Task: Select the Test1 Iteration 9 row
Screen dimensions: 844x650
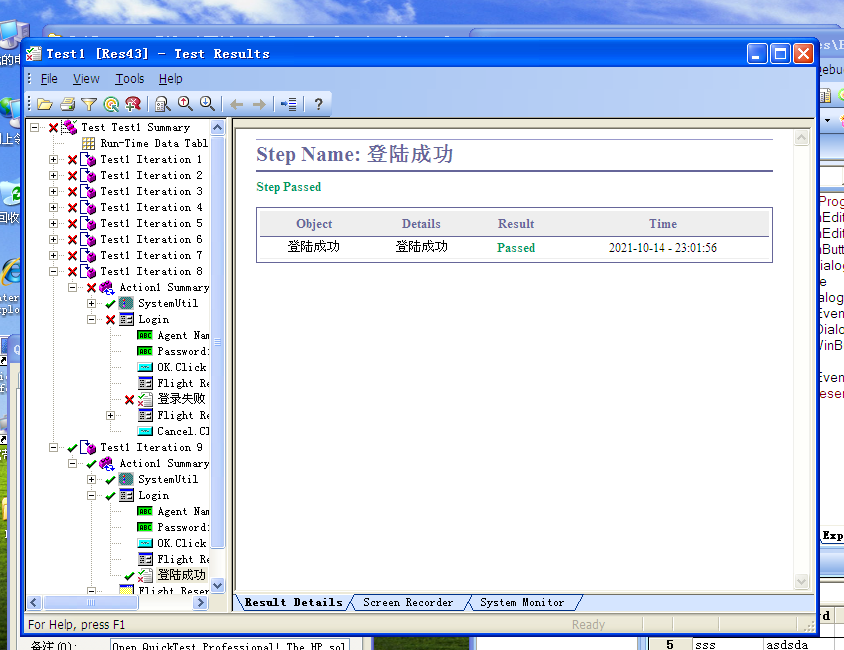Action: (x=151, y=448)
